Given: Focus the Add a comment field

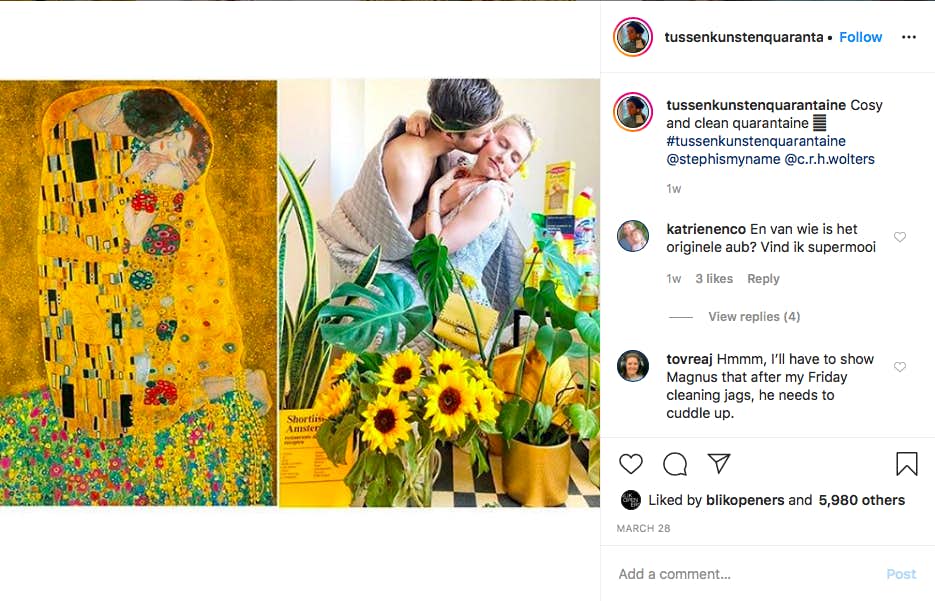Looking at the screenshot, I should click(740, 574).
